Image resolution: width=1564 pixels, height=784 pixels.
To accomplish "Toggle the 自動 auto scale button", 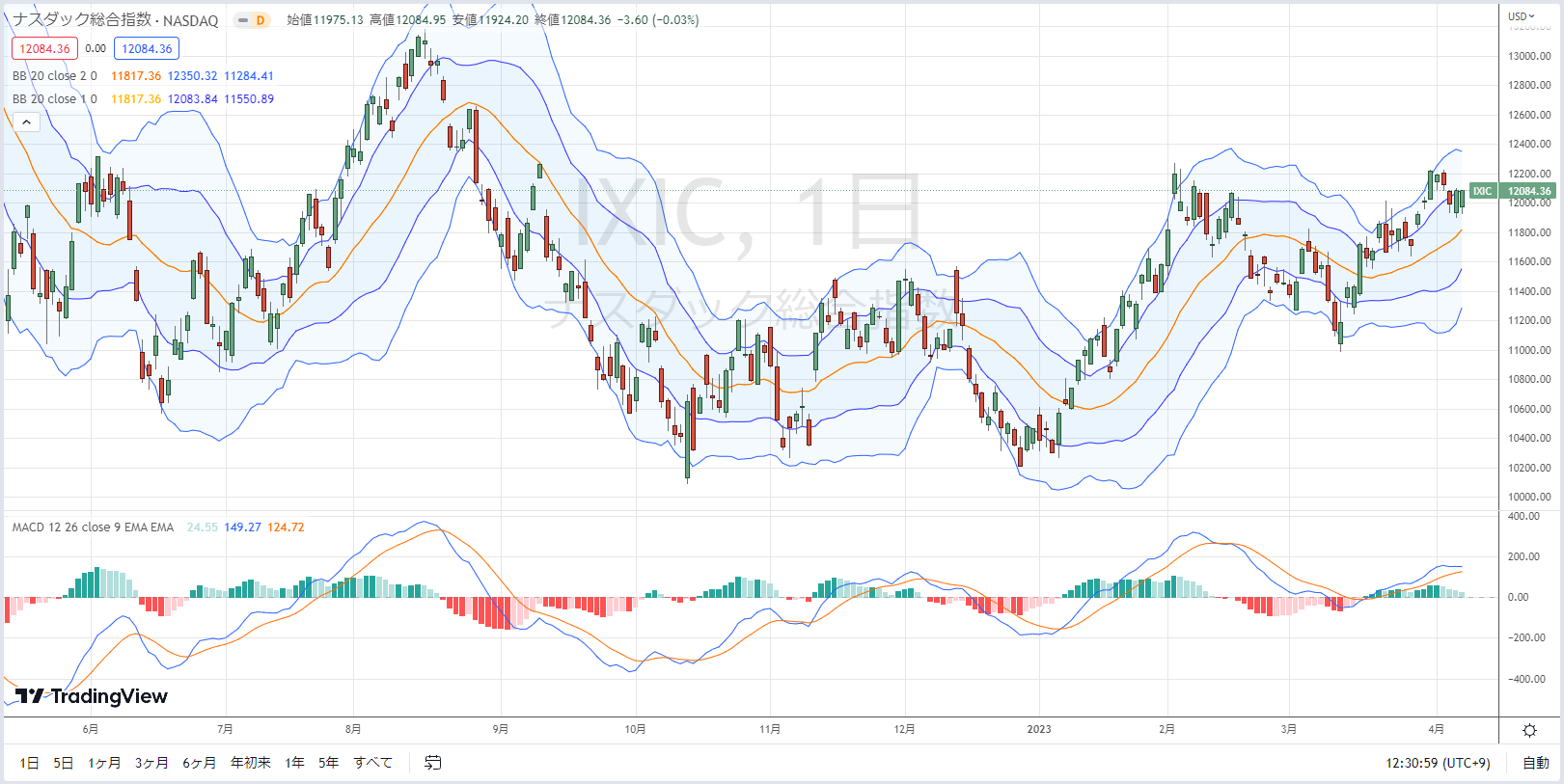I will tap(1536, 763).
